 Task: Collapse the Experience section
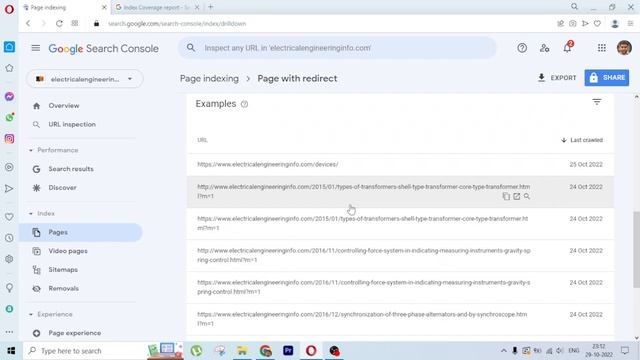[x=31, y=314]
